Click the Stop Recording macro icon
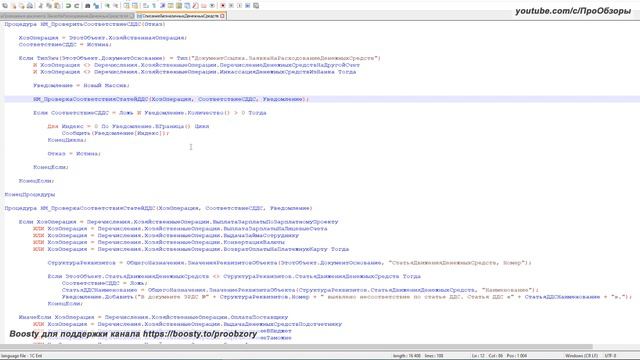 [x=231, y=6]
